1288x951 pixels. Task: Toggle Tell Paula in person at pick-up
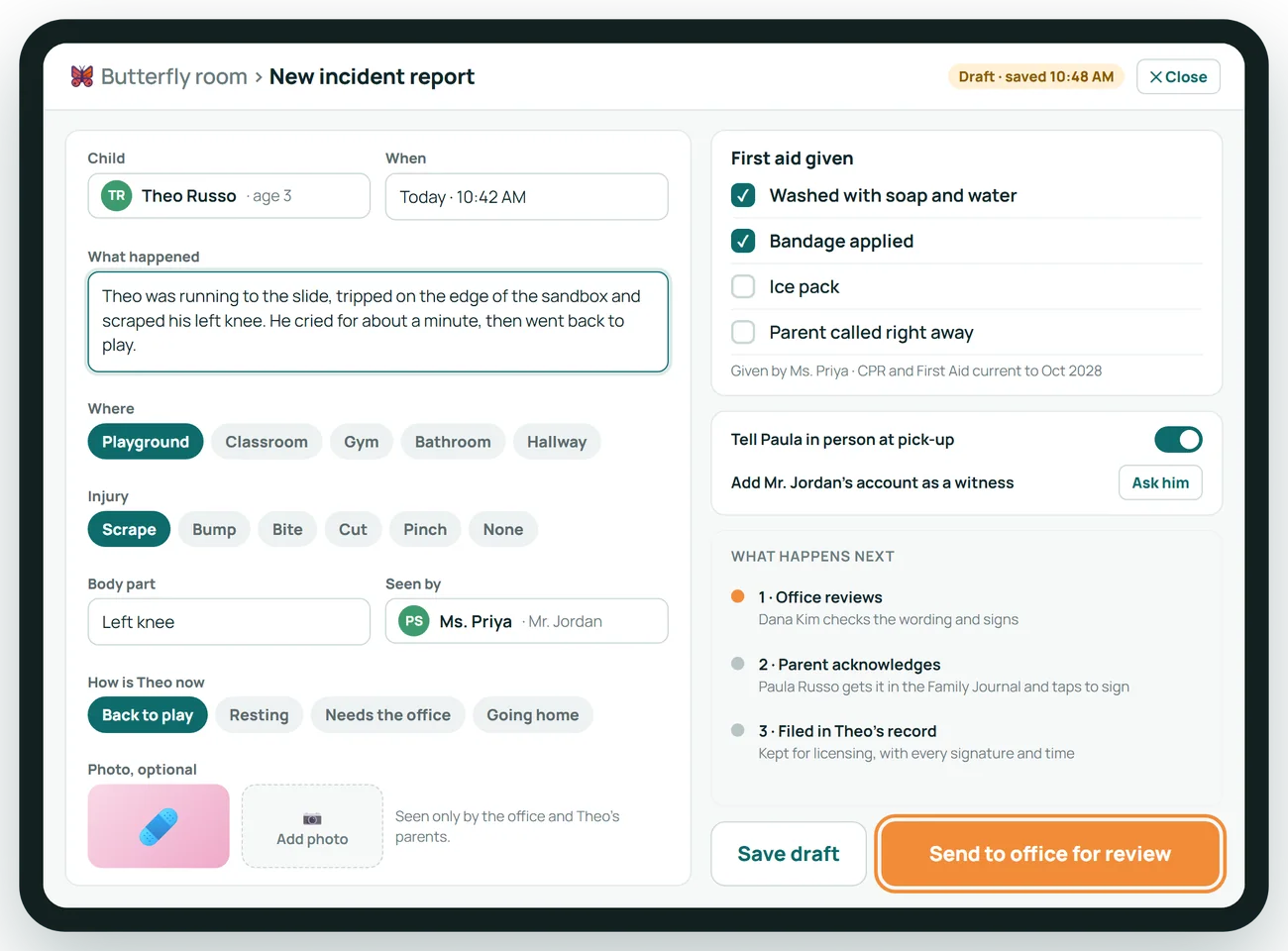[1178, 439]
